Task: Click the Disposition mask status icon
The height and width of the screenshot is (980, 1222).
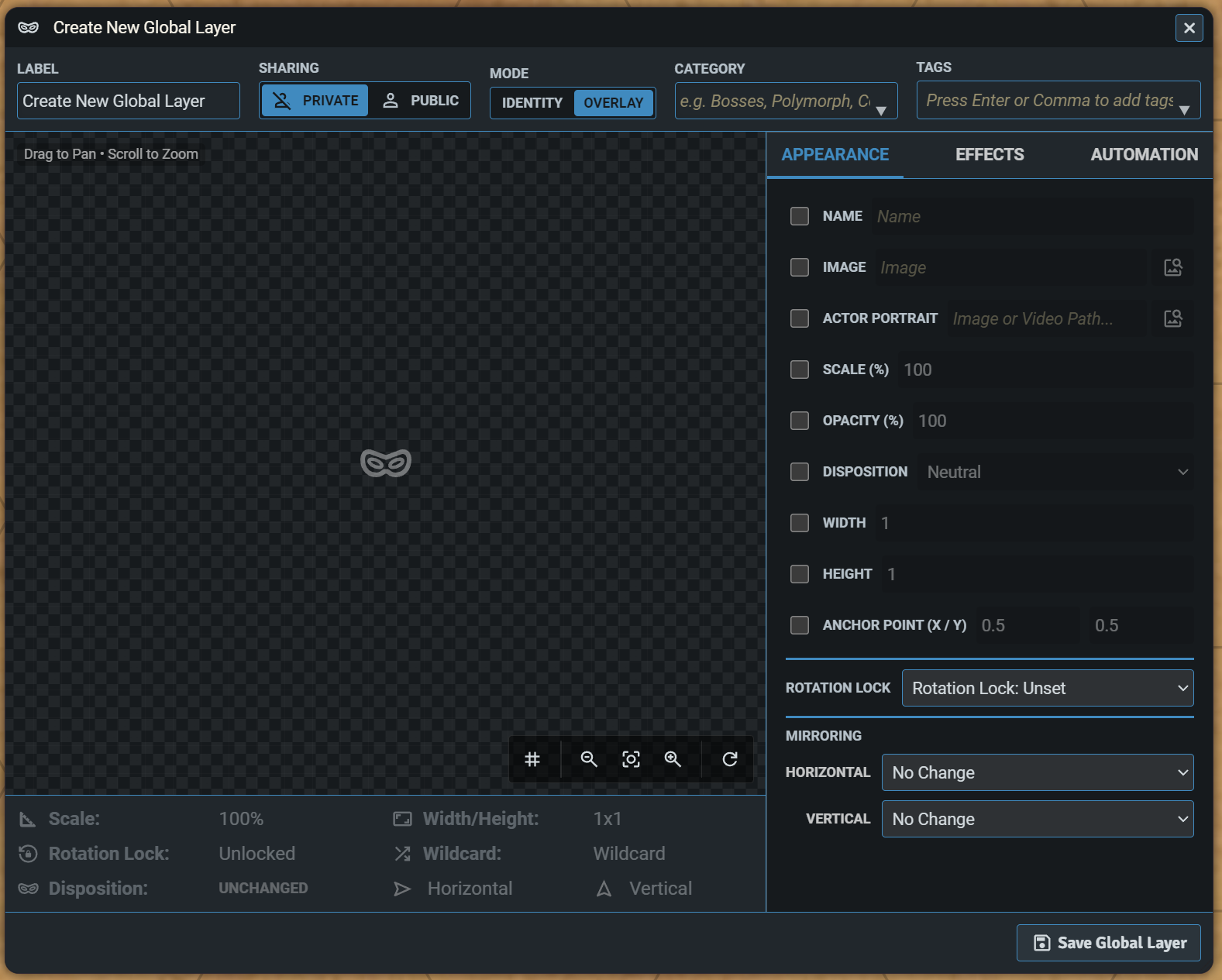Action: point(28,889)
